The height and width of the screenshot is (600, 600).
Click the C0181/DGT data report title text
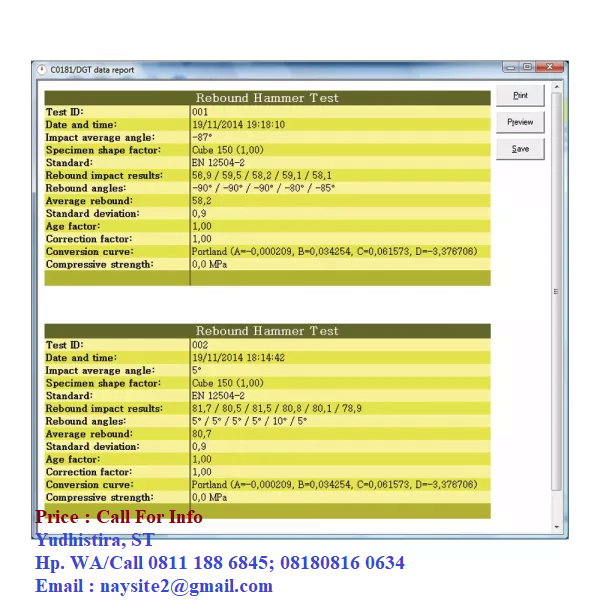click(92, 70)
